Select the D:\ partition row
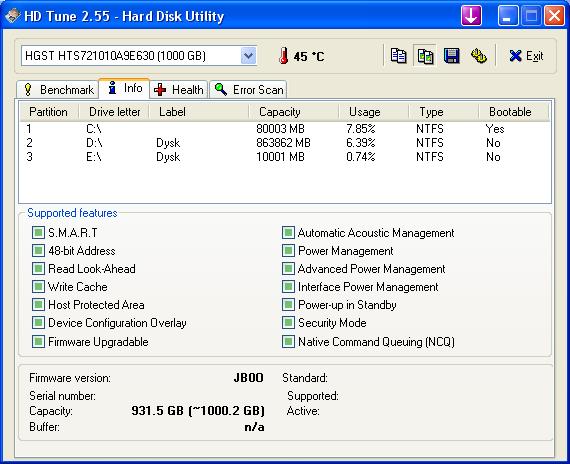 pos(285,143)
